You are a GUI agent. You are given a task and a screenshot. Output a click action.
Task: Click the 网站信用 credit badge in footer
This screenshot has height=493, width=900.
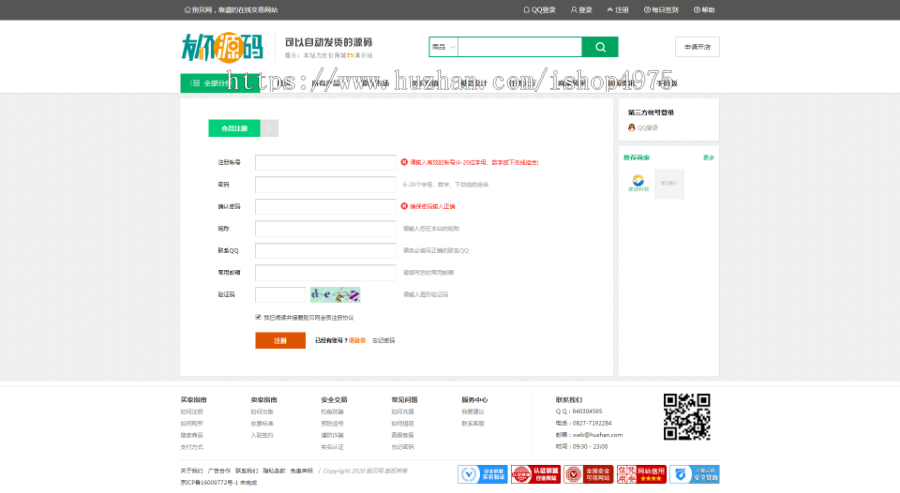coord(640,474)
